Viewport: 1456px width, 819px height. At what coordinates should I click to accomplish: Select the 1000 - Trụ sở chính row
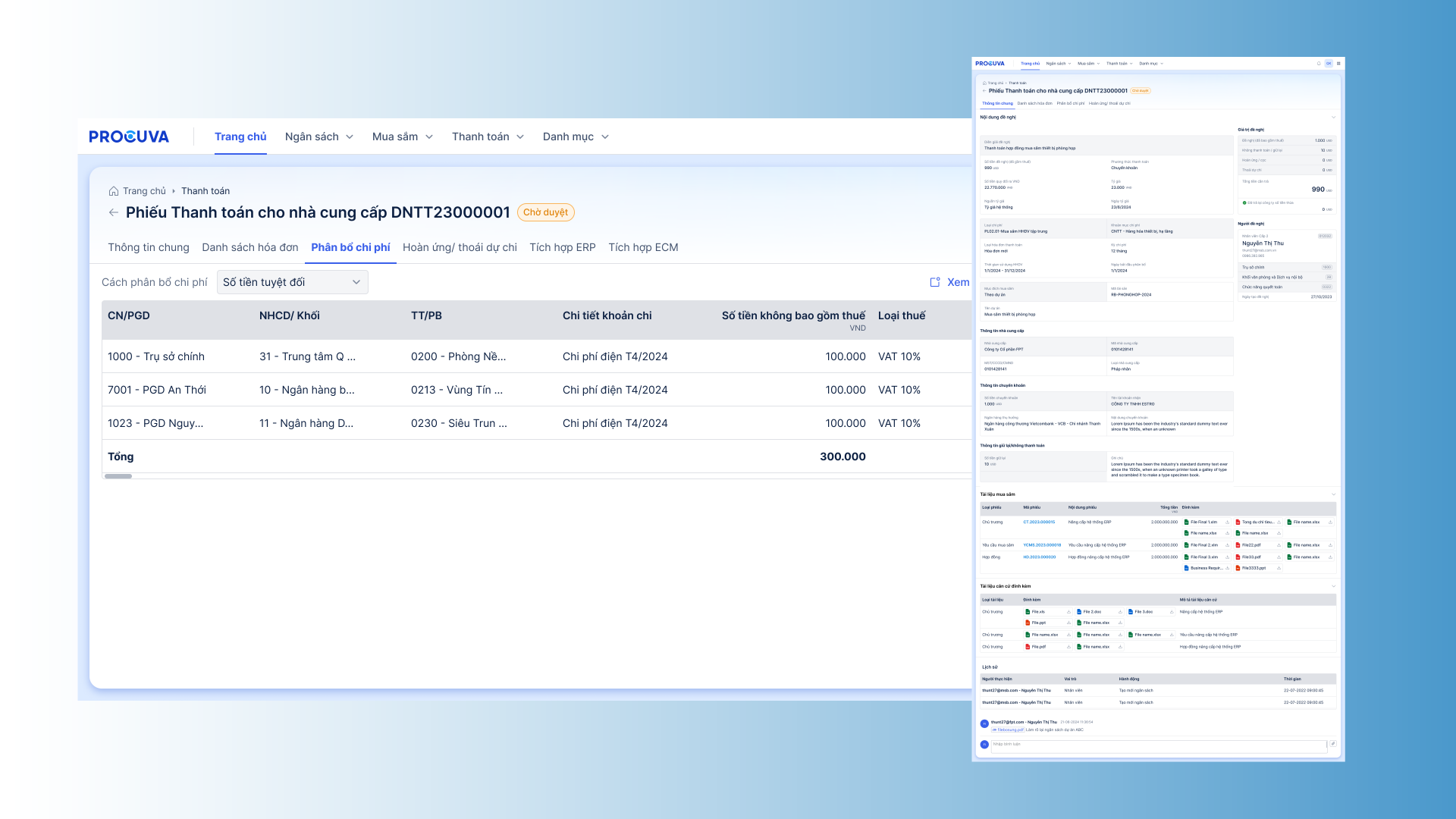click(x=537, y=356)
